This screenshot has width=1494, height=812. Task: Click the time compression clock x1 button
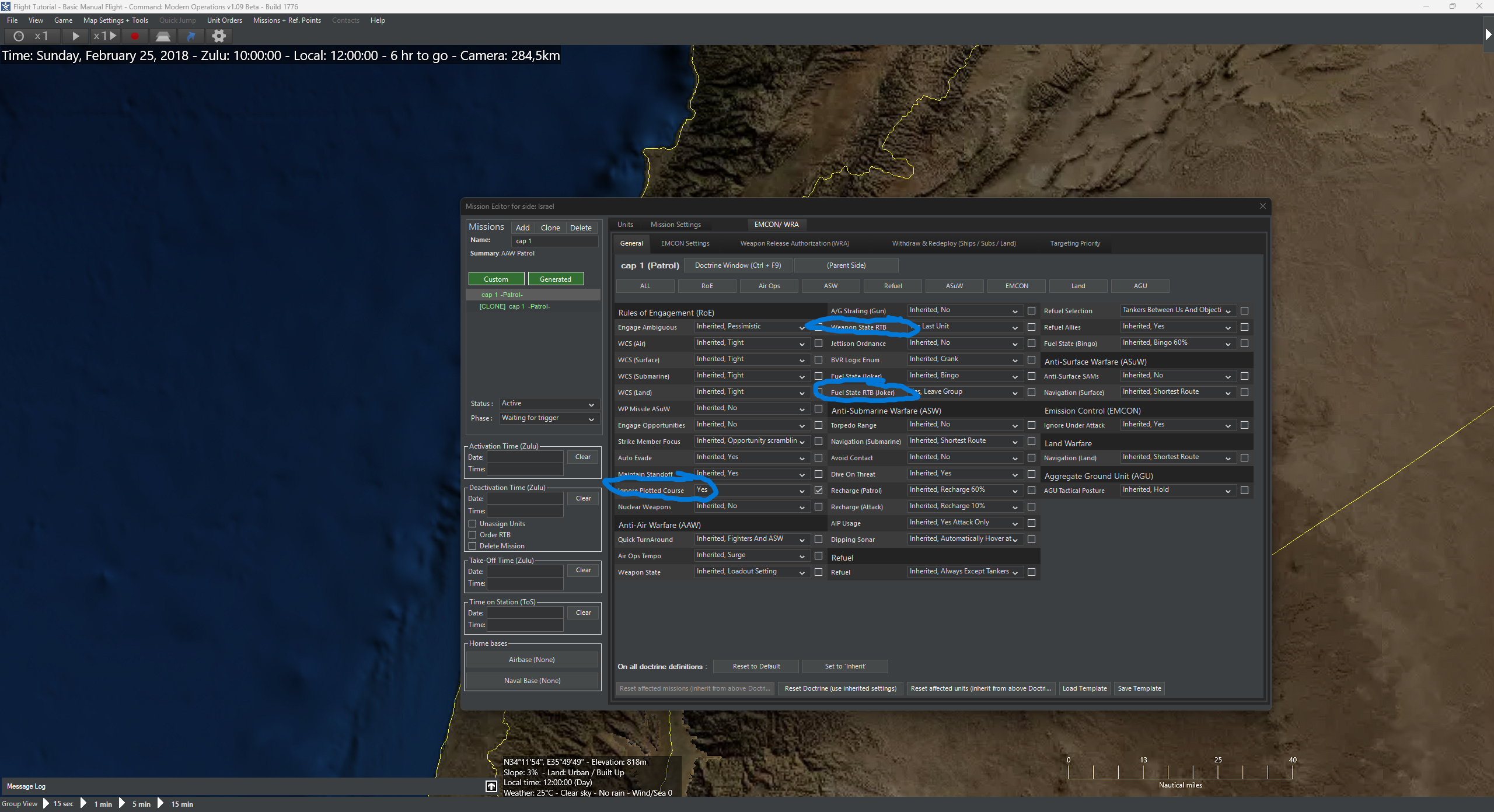coord(31,36)
